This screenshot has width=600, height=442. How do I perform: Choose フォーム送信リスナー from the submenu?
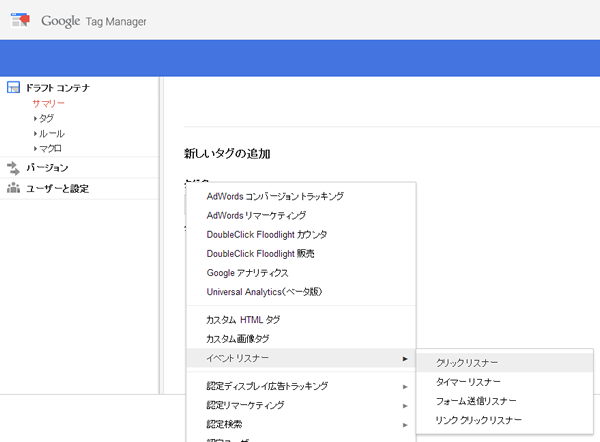pos(505,401)
